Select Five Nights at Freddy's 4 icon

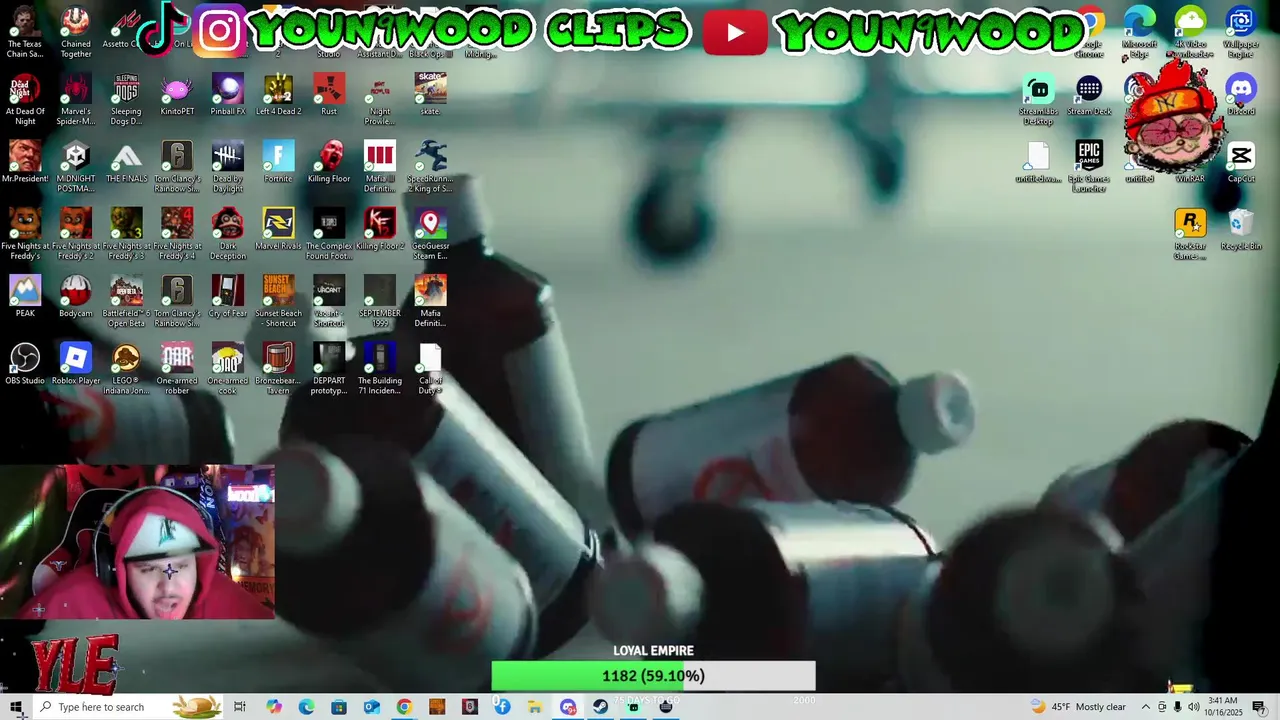pyautogui.click(x=177, y=234)
